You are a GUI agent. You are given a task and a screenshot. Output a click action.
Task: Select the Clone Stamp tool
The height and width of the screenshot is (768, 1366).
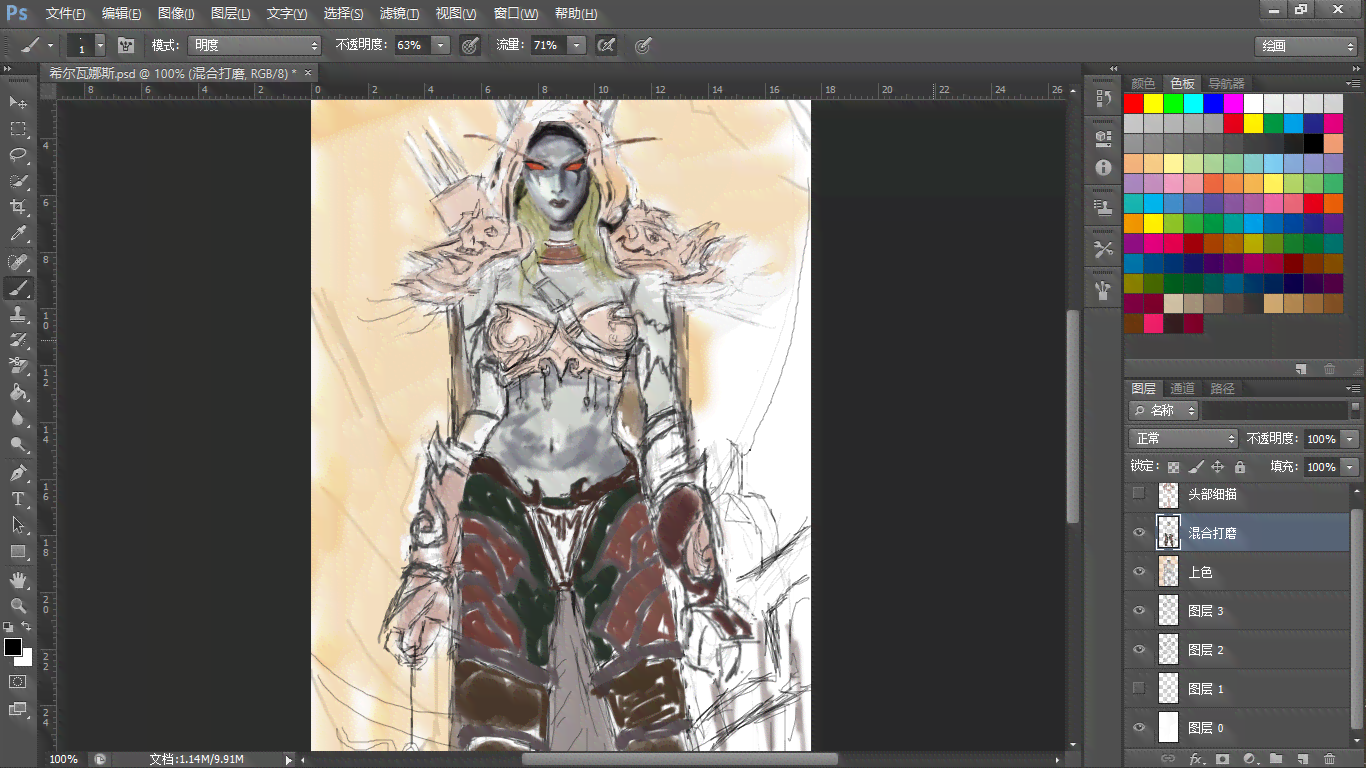(x=18, y=314)
